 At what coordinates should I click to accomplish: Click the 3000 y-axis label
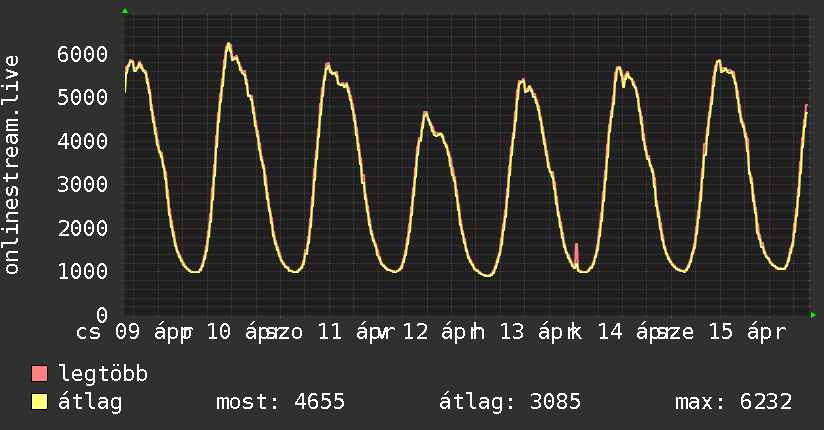[x=83, y=185]
